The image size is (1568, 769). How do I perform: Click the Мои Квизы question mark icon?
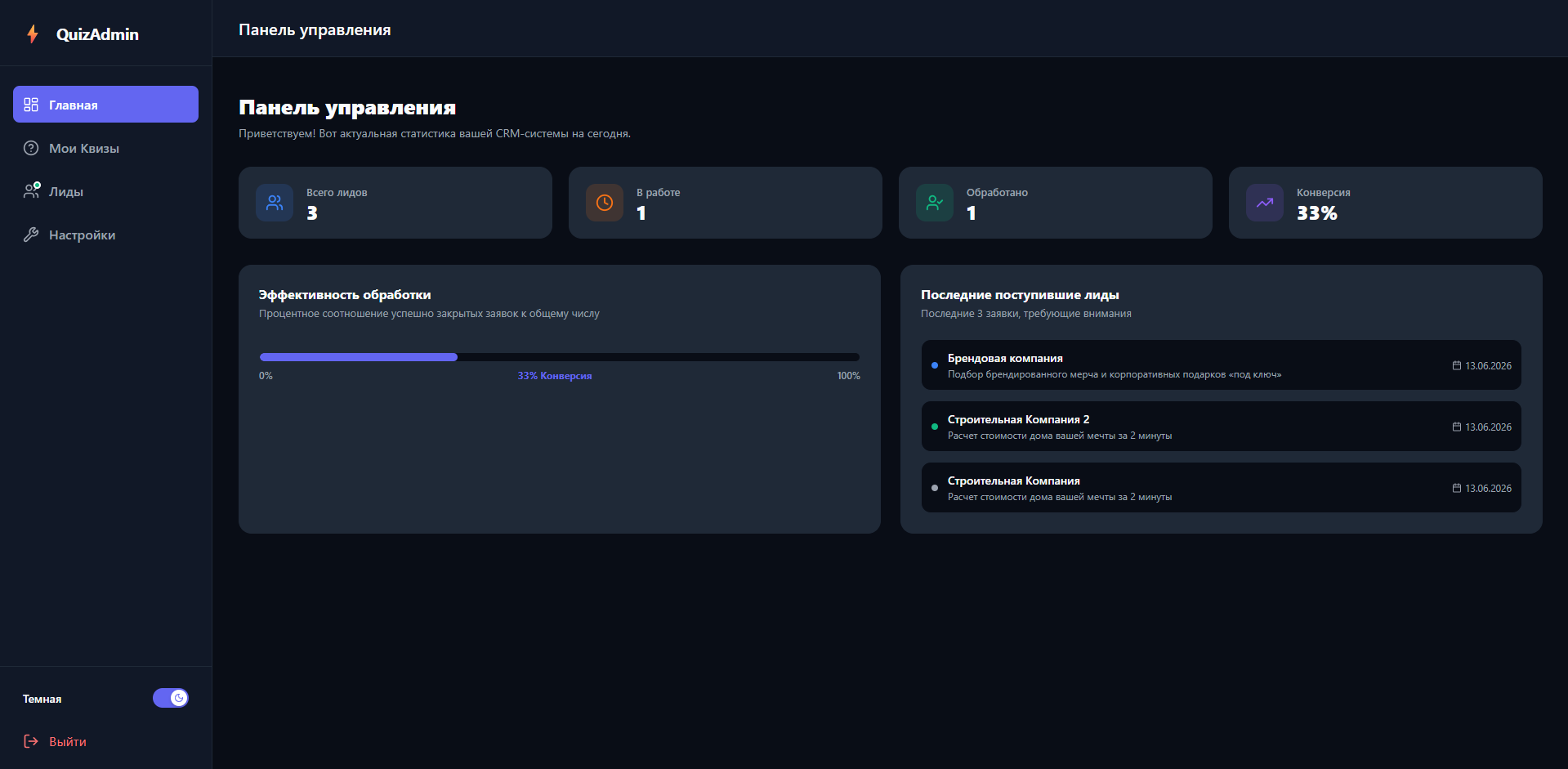[x=31, y=148]
